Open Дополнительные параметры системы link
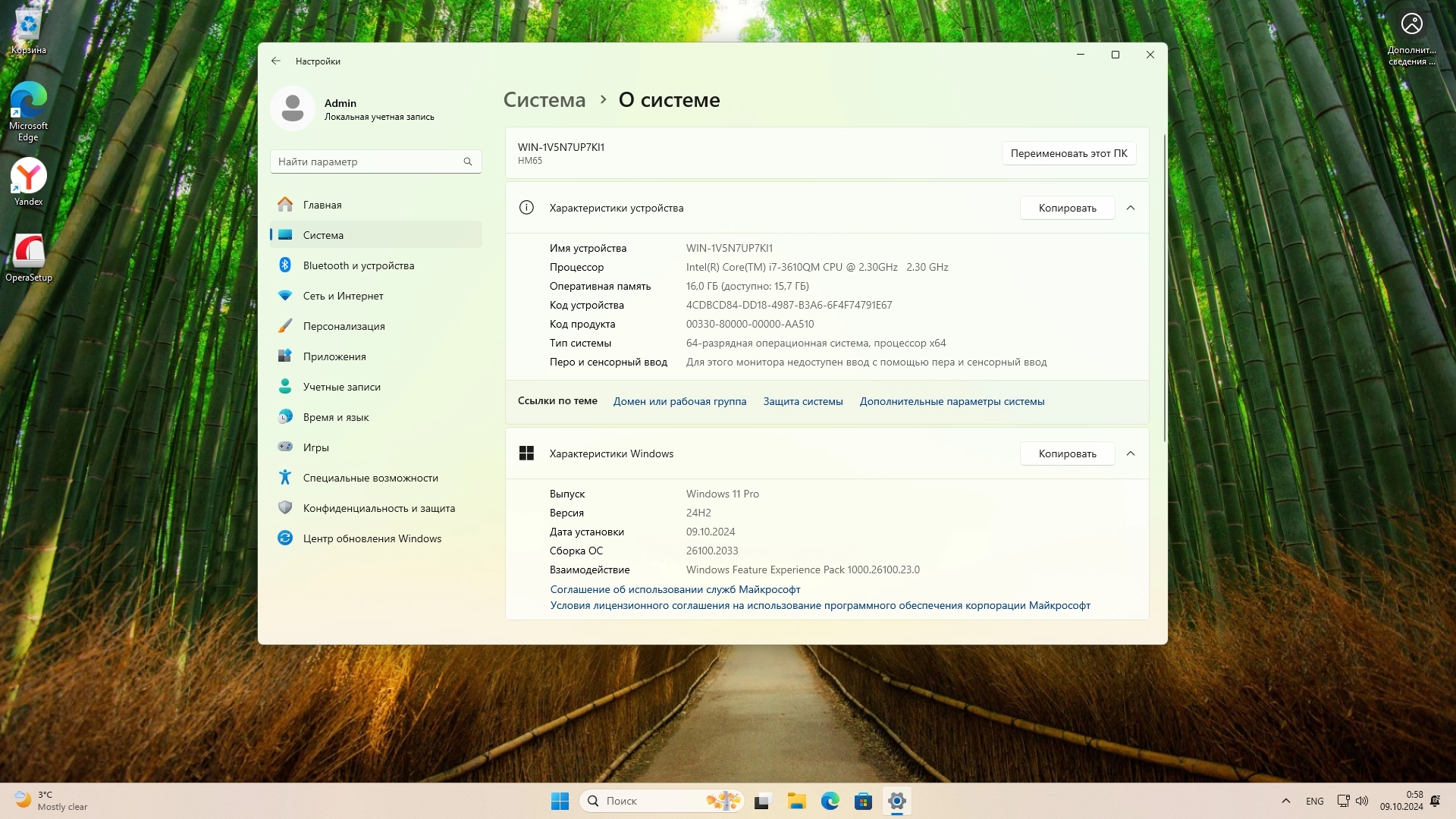Screen dimensions: 1456x819 tap(952, 401)
